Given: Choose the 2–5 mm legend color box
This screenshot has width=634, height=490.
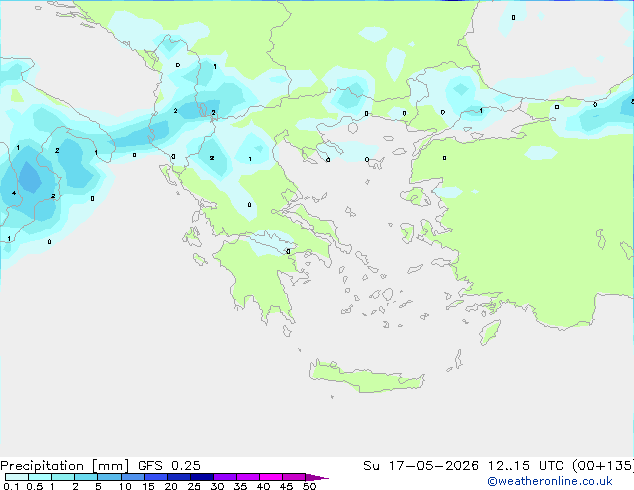Looking at the screenshot, I should [x=86, y=477].
